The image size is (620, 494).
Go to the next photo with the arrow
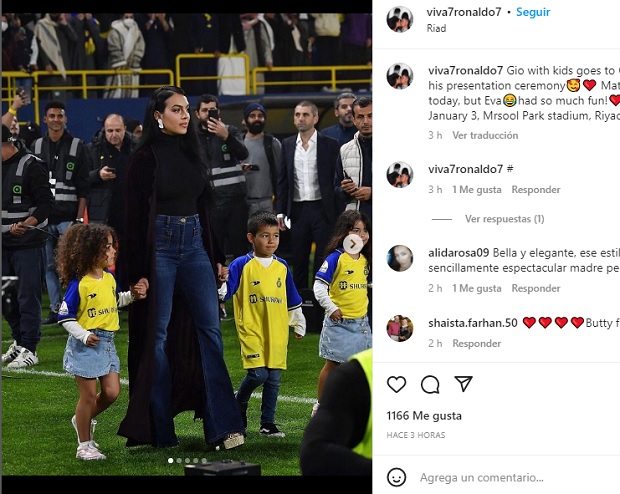(x=353, y=244)
